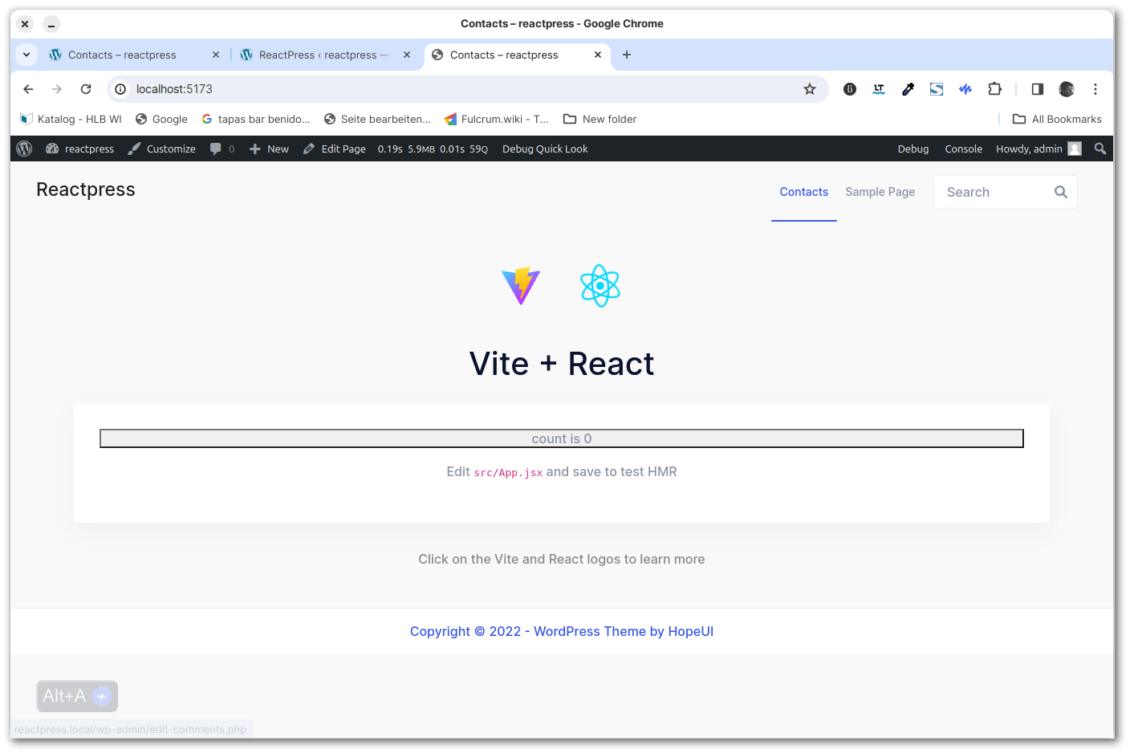Click the src/App.jsx code text
The height and width of the screenshot is (754, 1130).
(x=508, y=473)
